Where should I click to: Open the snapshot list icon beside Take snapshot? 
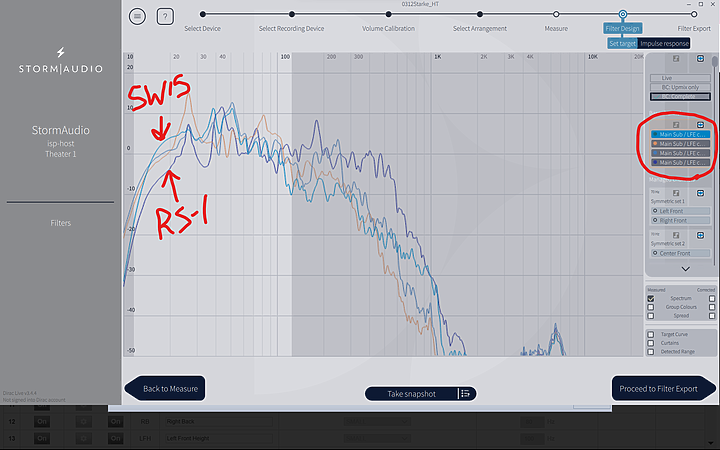pyautogui.click(x=465, y=394)
